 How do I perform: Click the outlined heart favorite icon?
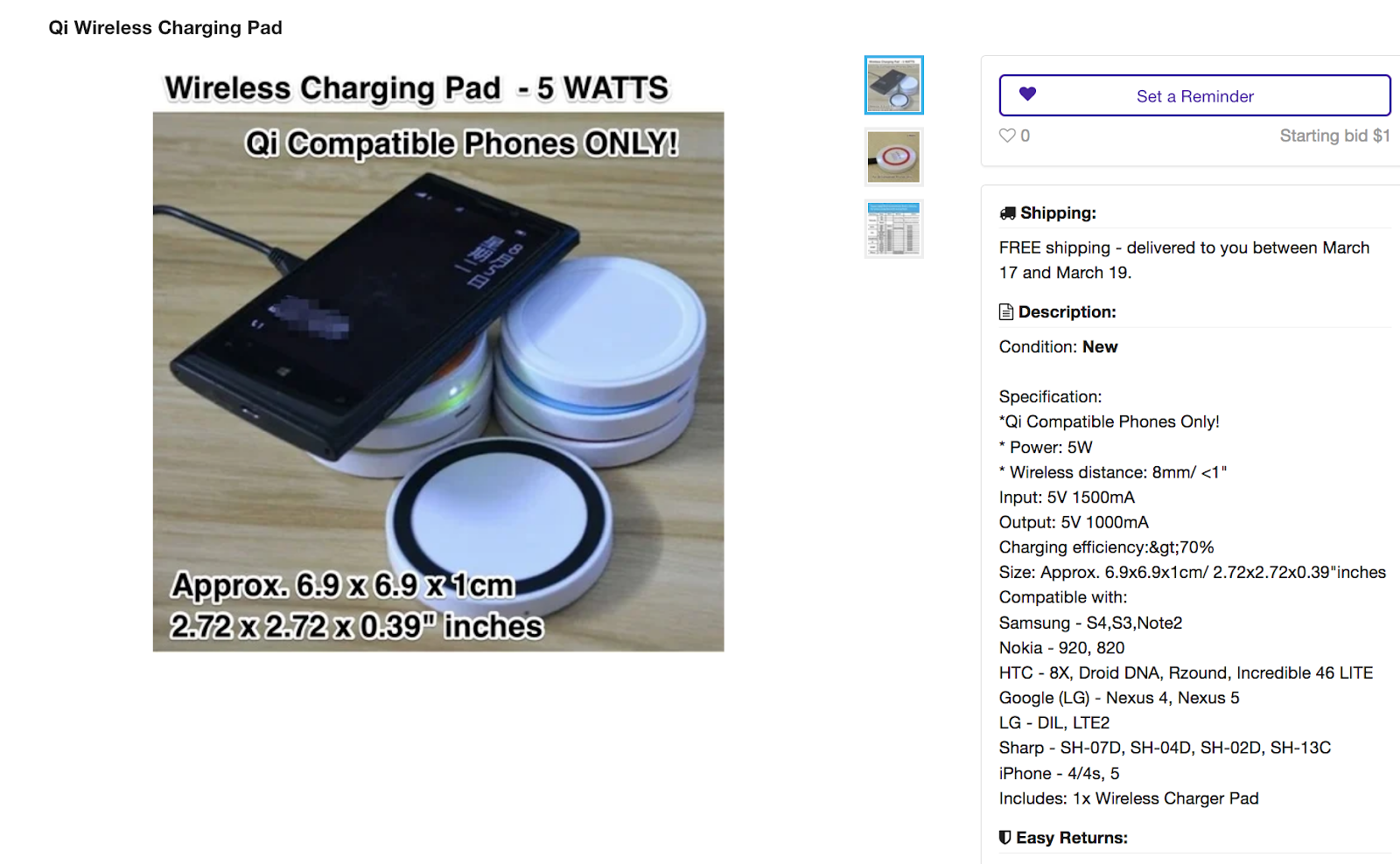tap(1007, 136)
